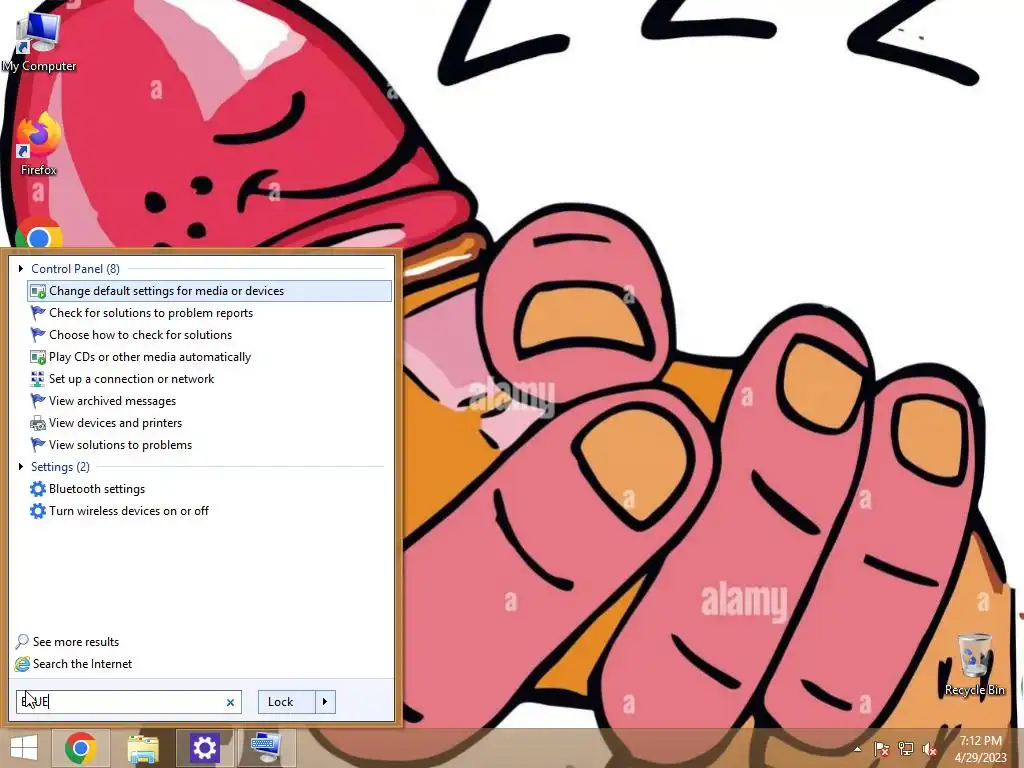Screen dimensions: 1024x768
Task: Clear the search box with the X
Action: 230,702
